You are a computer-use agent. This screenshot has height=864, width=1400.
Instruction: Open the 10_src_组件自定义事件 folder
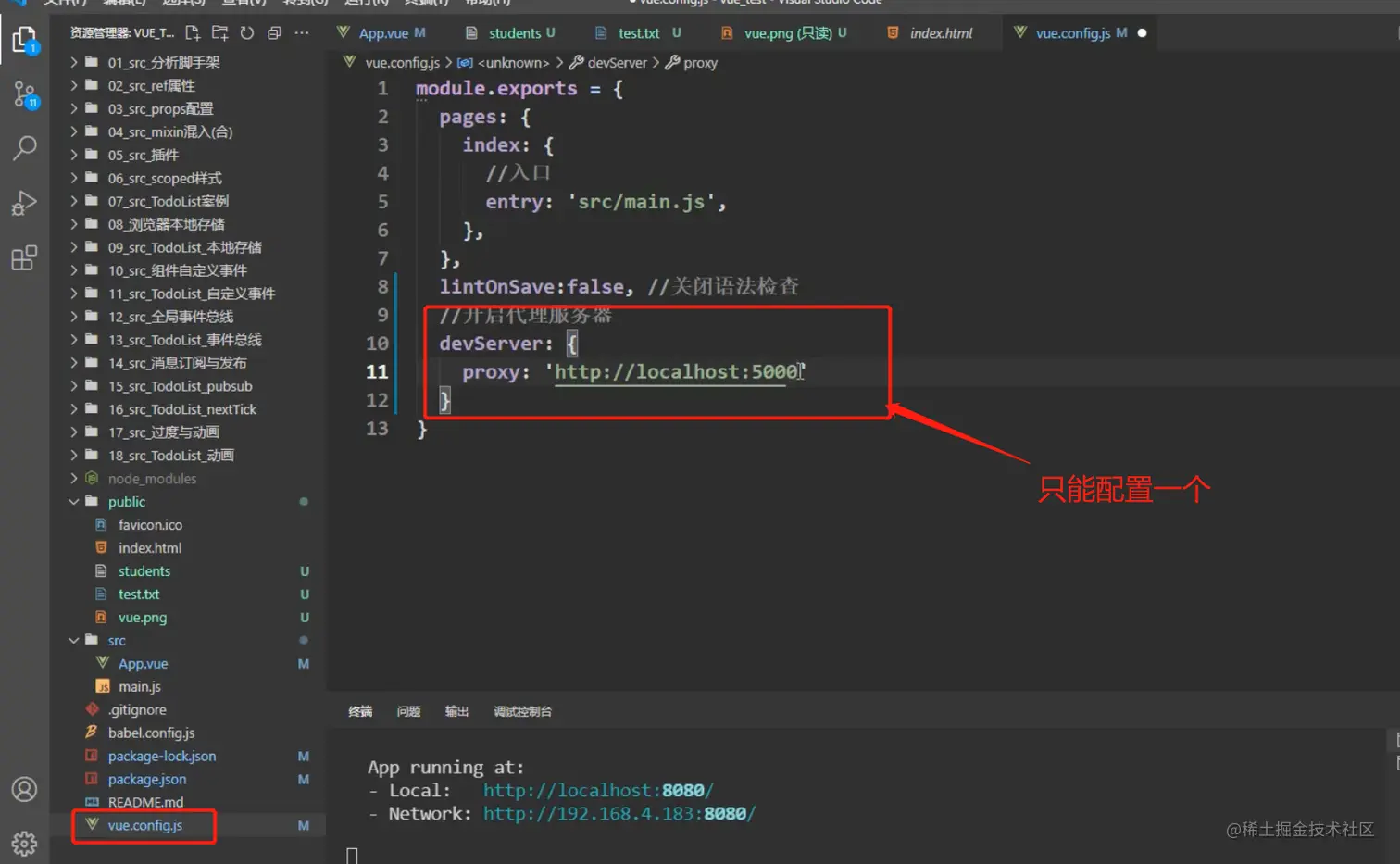177,270
